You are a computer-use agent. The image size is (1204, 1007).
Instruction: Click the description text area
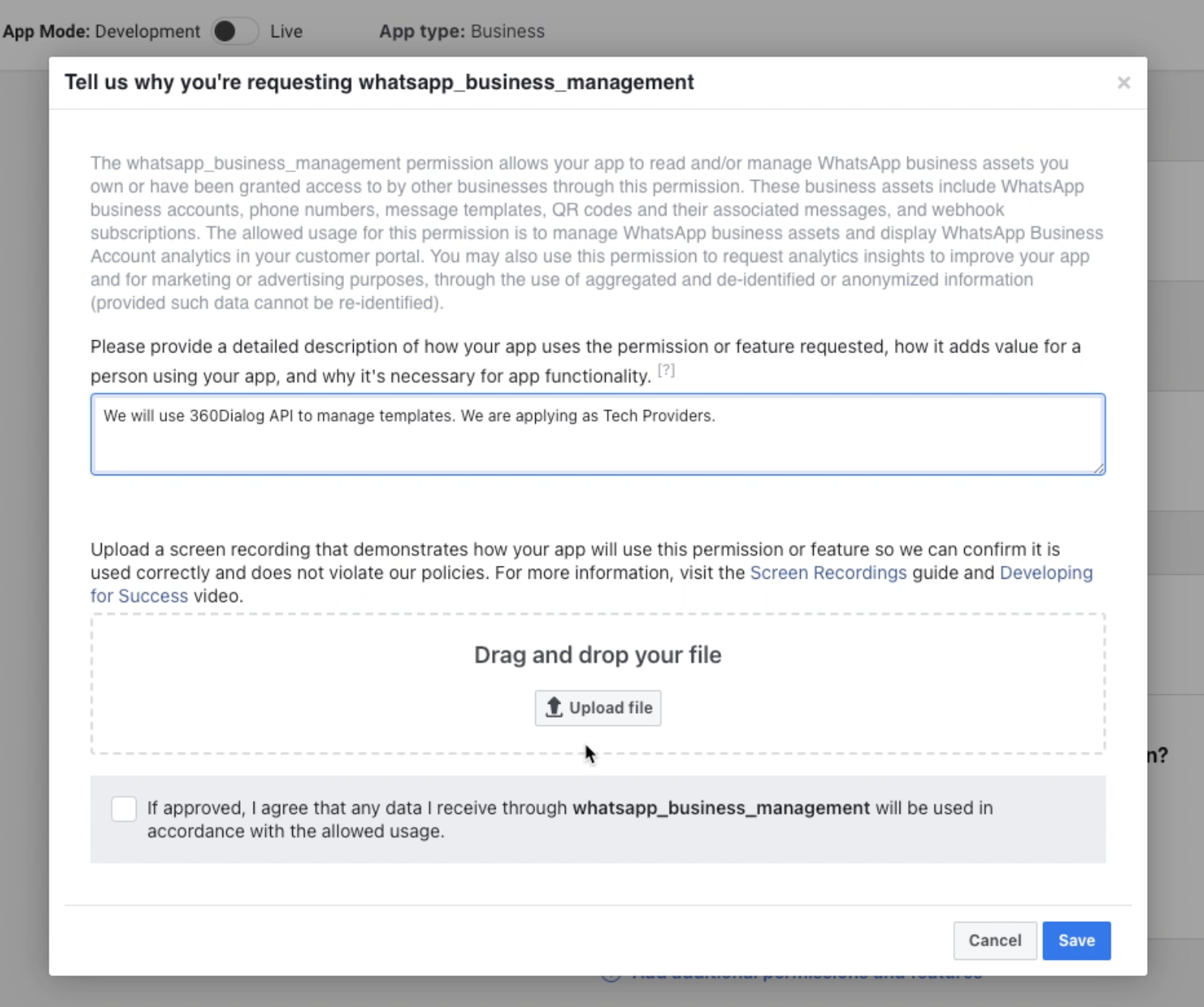(597, 434)
